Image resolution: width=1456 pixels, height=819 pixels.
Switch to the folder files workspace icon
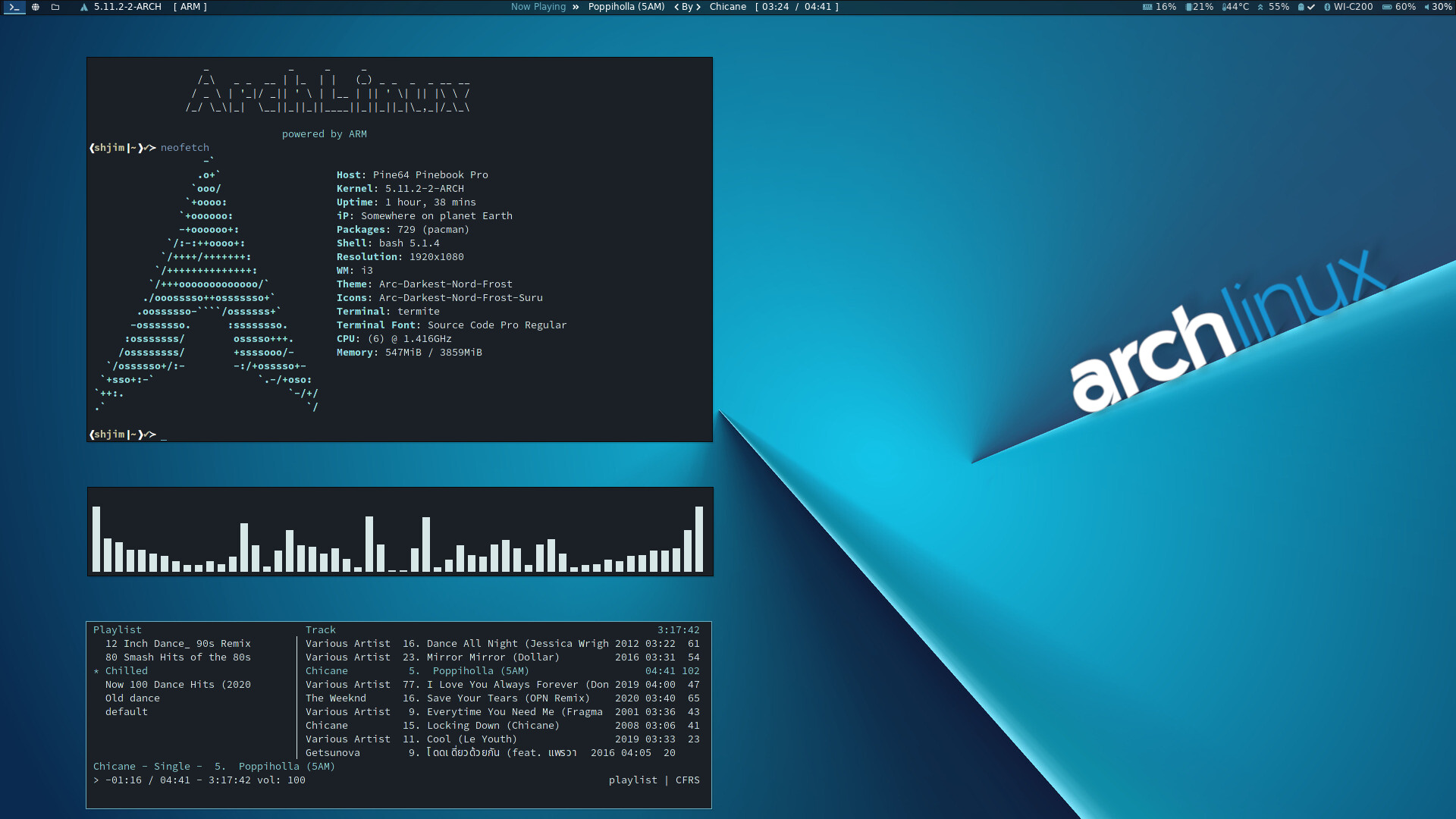(x=55, y=7)
